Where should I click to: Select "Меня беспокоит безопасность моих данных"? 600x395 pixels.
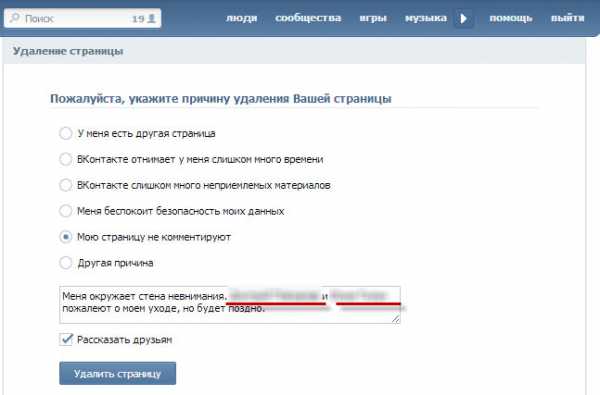(65, 211)
